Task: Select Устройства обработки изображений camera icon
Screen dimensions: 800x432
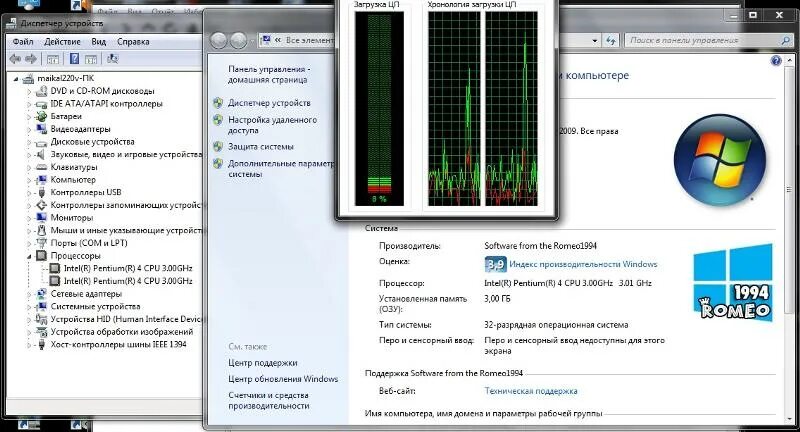Action: coord(41,332)
